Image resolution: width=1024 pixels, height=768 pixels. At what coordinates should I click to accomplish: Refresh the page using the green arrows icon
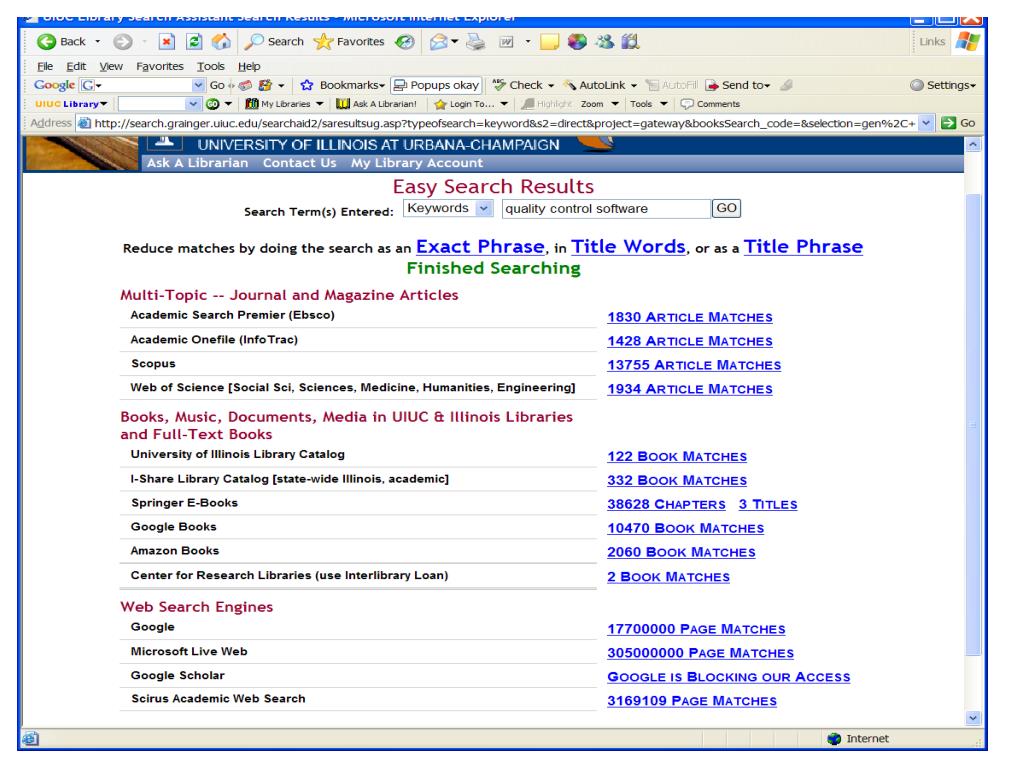click(194, 42)
